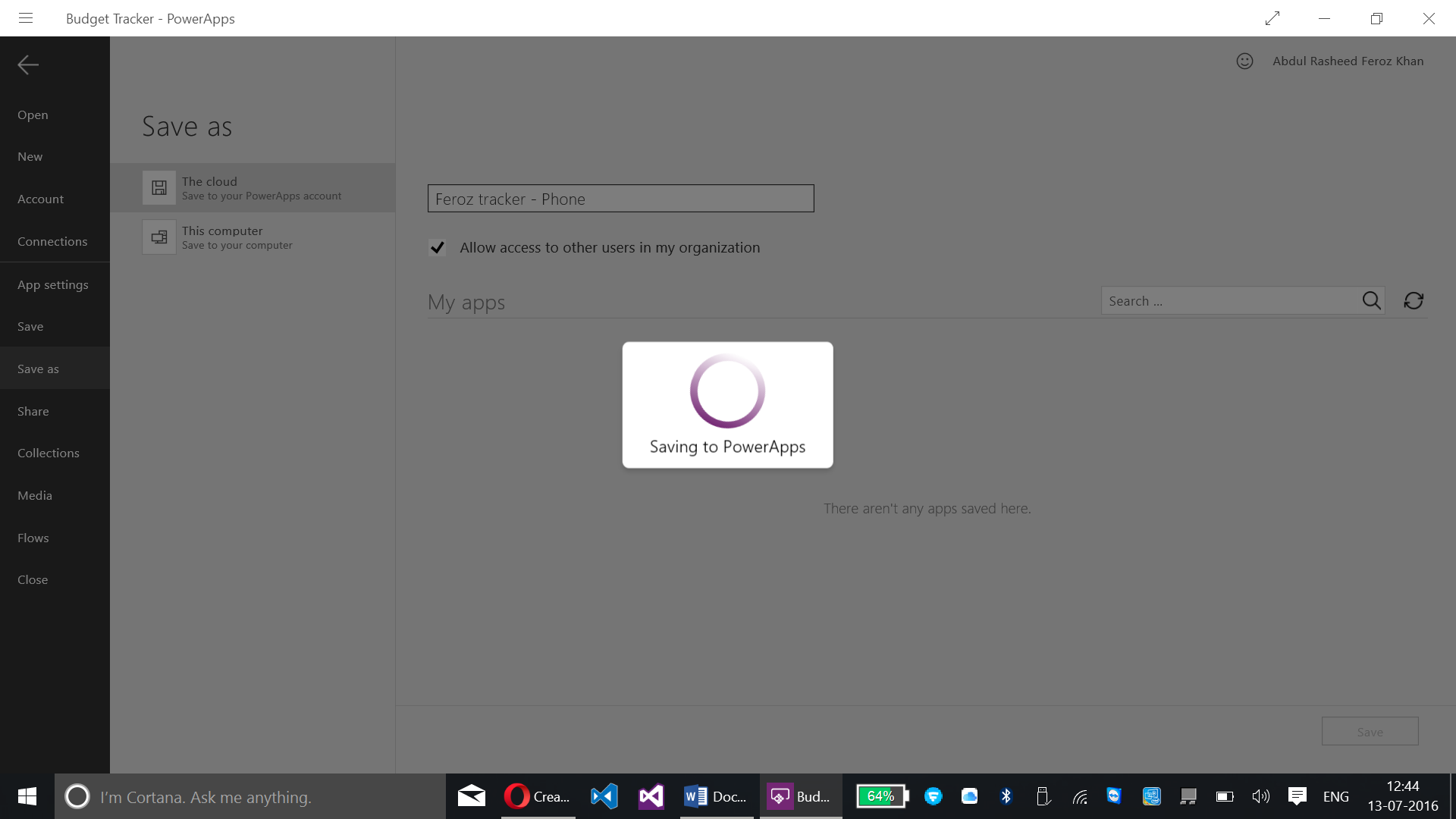The image size is (1456, 819).
Task: Click the OneDrive cloud tray icon
Action: click(969, 796)
